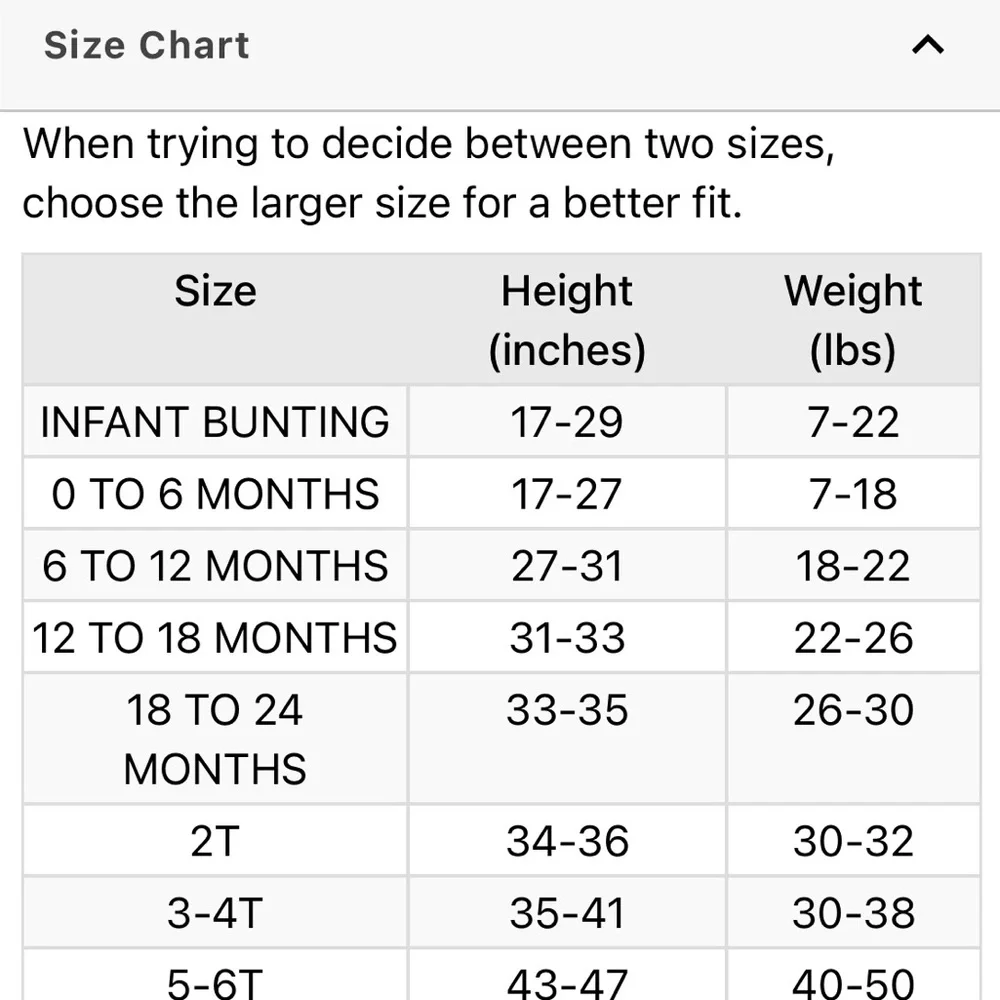Click the 18 TO 24 MONTHS size cell
The width and height of the screenshot is (1000, 1000).
click(216, 739)
